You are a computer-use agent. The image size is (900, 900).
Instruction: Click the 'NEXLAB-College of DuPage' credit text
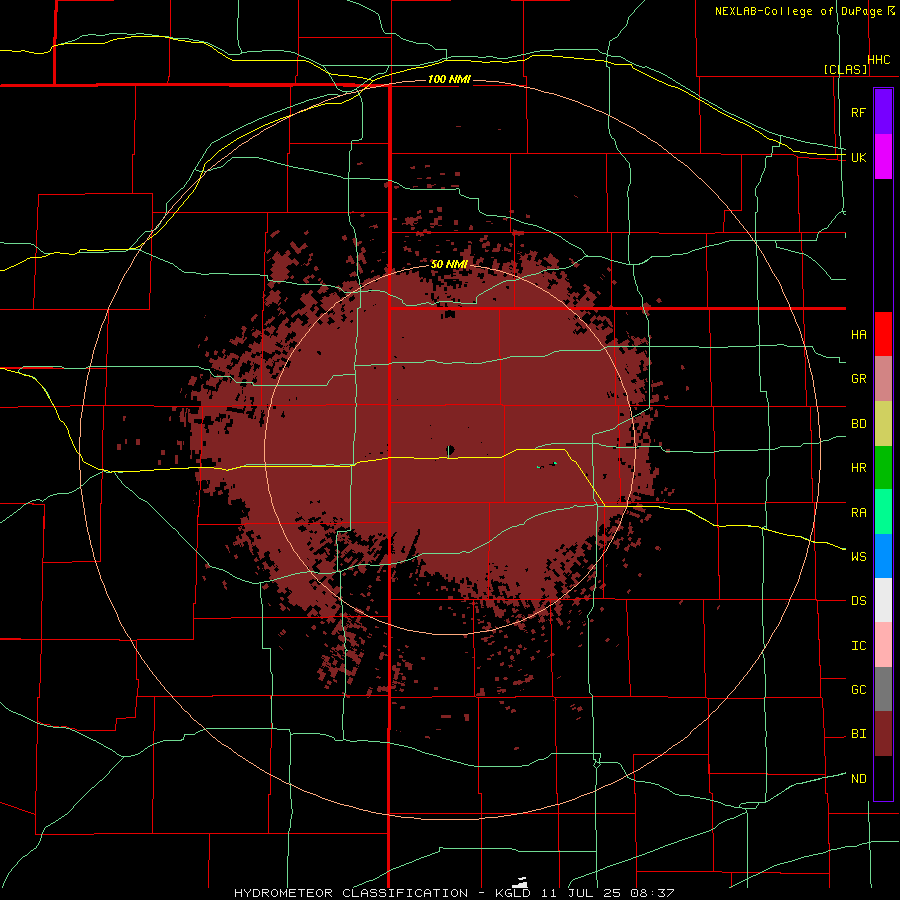[798, 11]
